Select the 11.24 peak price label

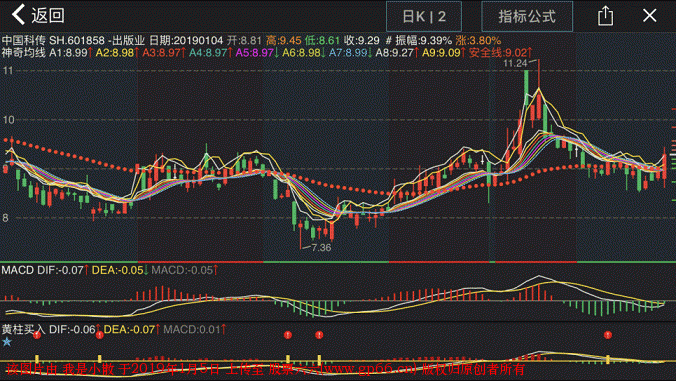[515, 63]
